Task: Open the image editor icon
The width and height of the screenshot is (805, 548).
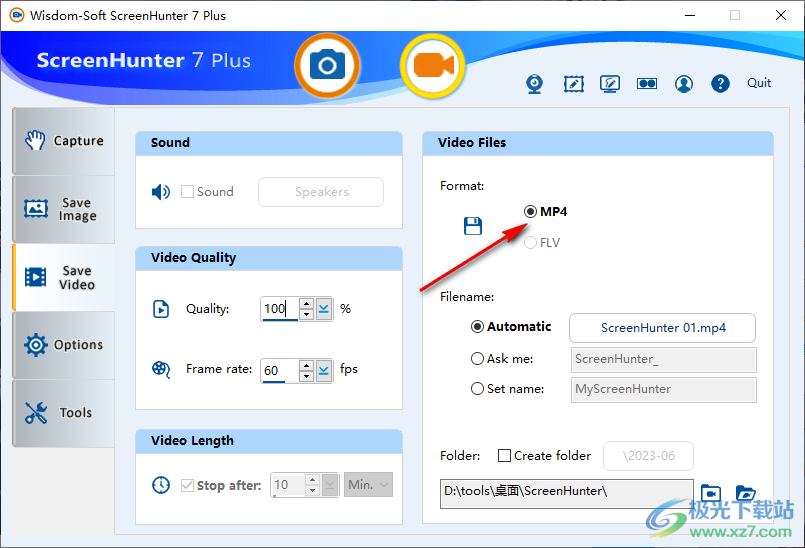Action: (x=573, y=84)
